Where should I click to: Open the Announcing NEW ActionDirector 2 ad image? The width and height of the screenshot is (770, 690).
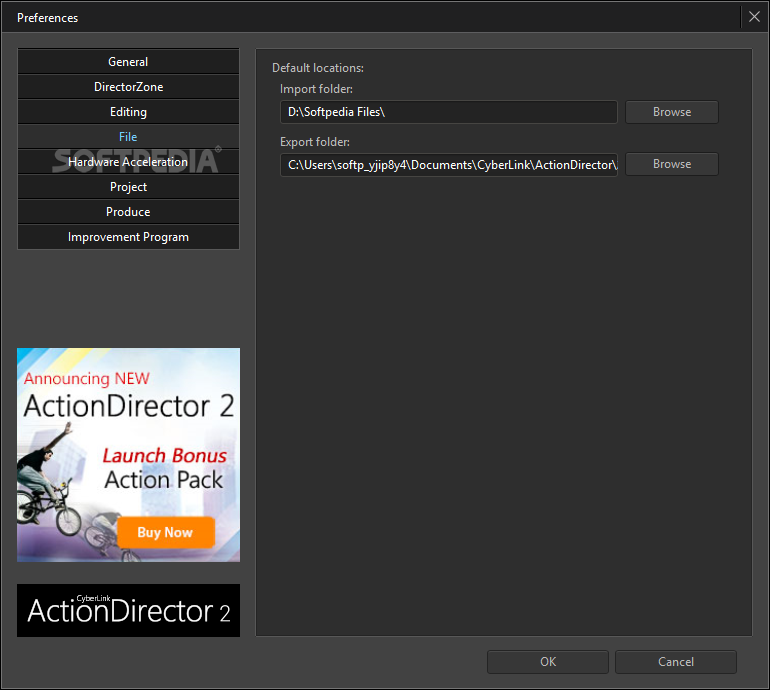[128, 455]
